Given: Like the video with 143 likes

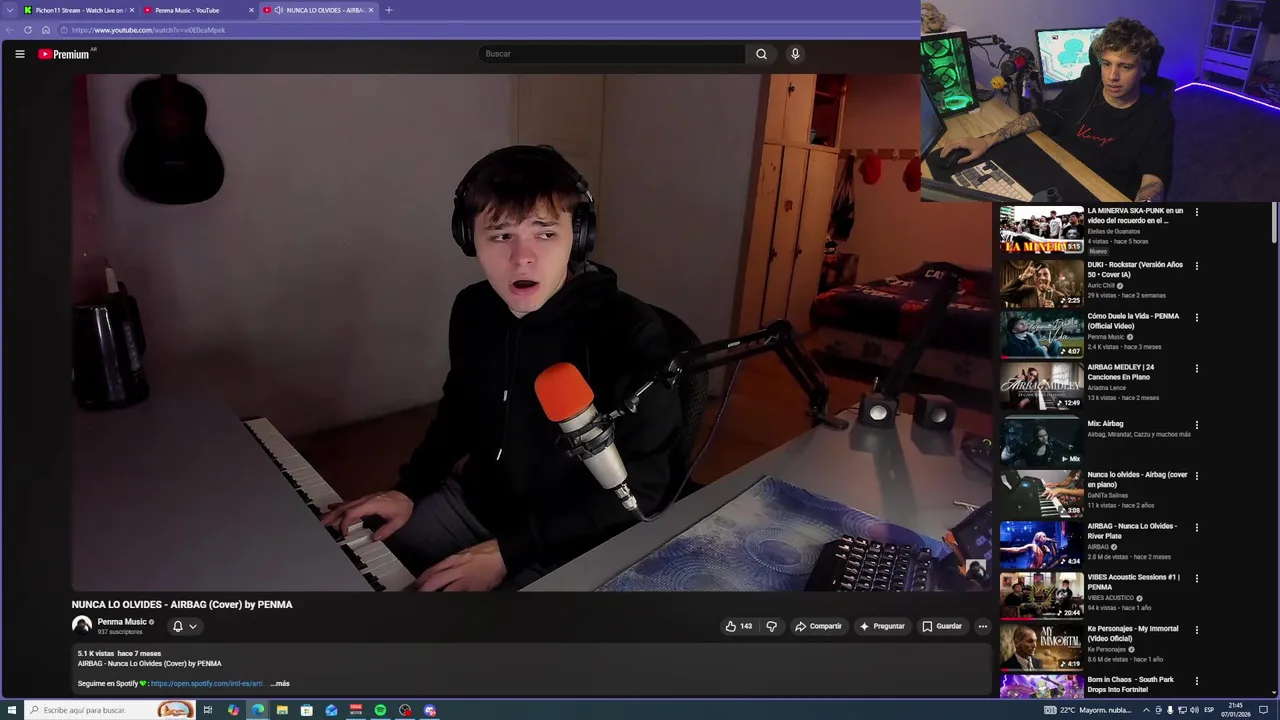Looking at the screenshot, I should (739, 626).
